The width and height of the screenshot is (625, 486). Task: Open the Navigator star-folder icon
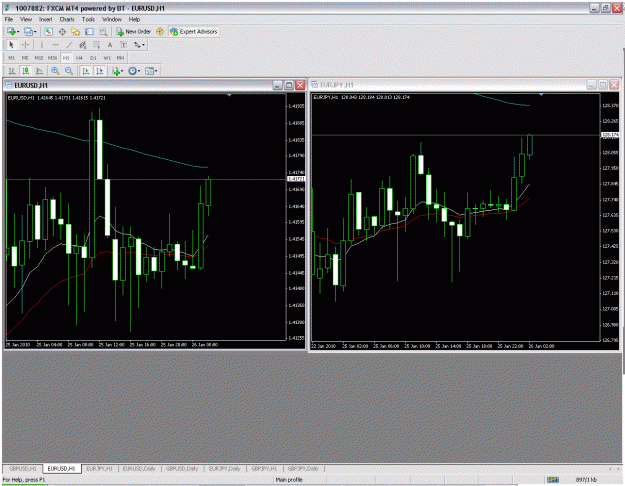tap(75, 31)
